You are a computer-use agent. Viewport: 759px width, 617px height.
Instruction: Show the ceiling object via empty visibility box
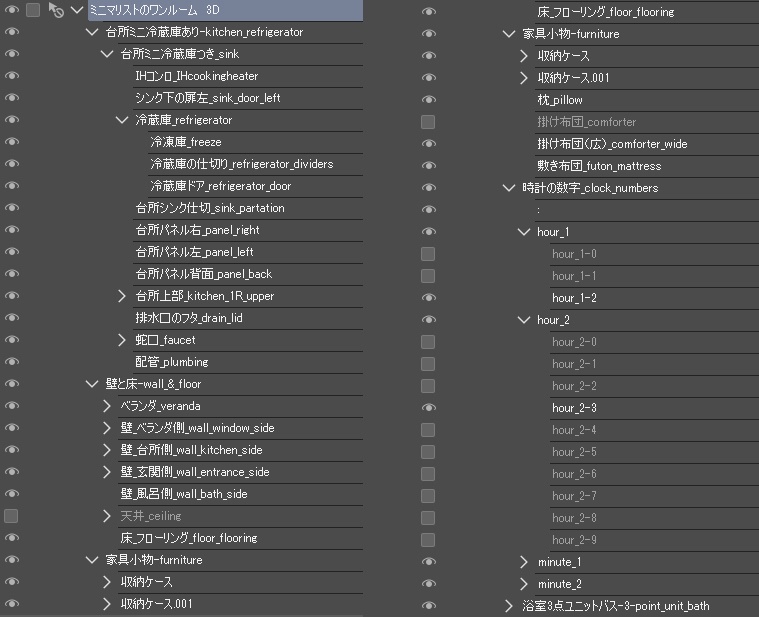point(12,516)
